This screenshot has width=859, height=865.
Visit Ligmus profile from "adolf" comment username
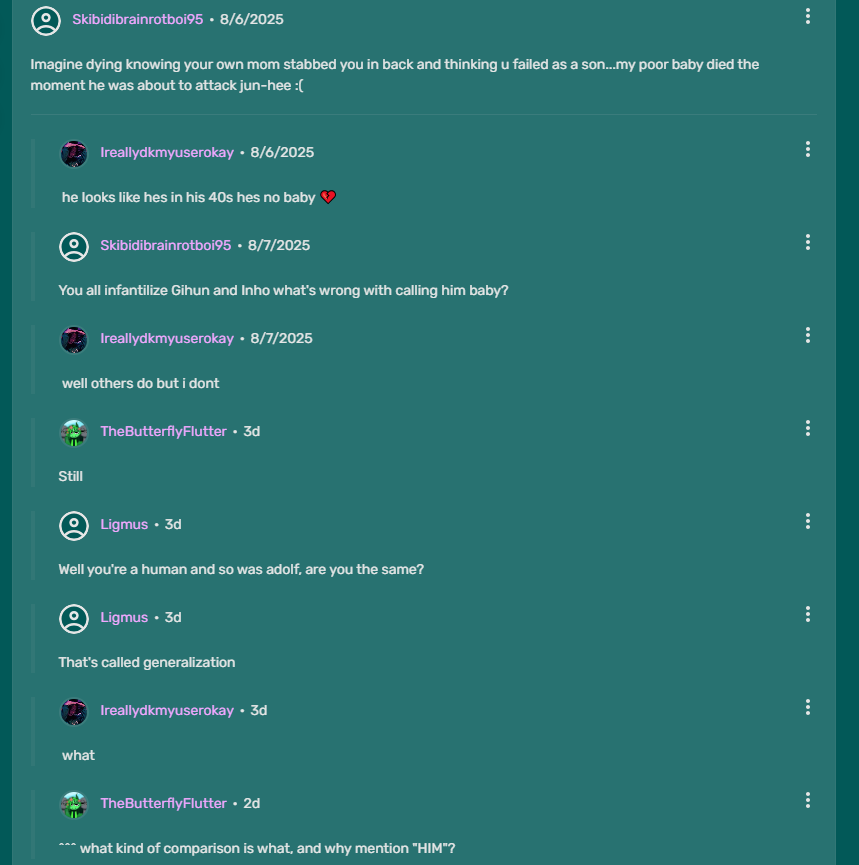124,525
